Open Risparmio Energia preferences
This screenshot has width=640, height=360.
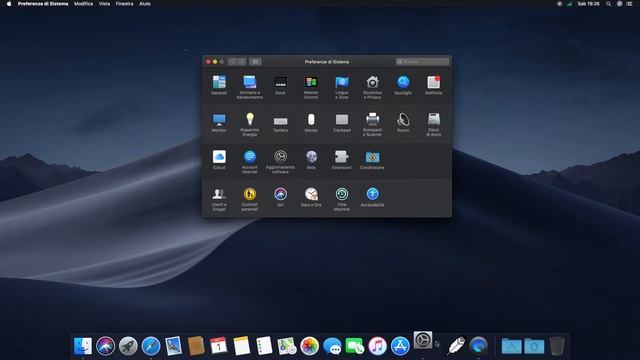click(x=250, y=124)
